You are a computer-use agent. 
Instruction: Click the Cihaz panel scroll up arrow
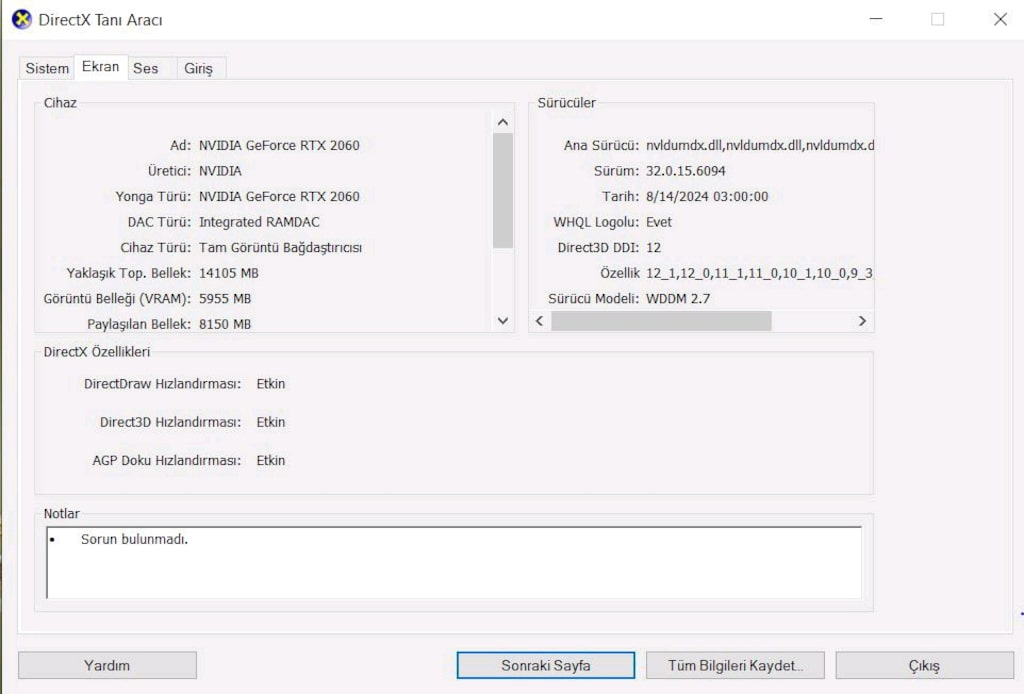pyautogui.click(x=503, y=122)
